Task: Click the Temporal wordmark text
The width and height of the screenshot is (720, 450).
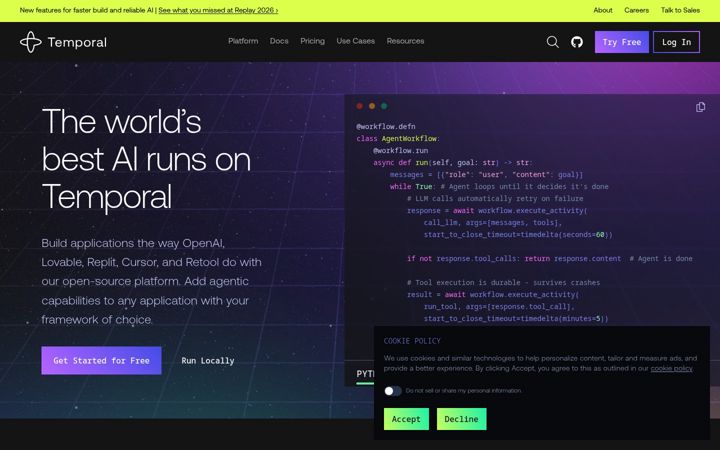Action: point(77,43)
